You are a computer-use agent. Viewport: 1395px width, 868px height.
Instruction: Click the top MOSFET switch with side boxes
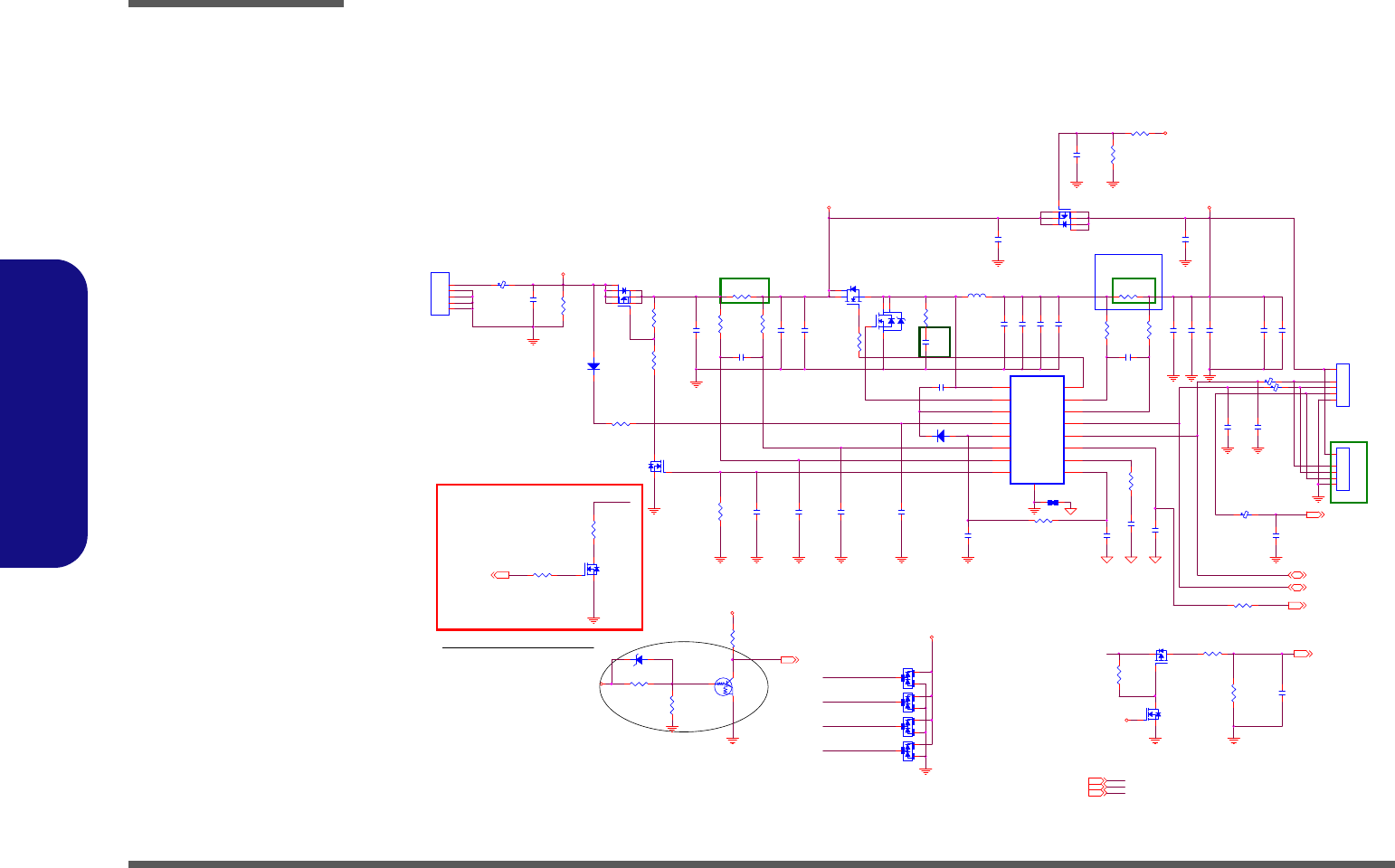(x=1064, y=220)
